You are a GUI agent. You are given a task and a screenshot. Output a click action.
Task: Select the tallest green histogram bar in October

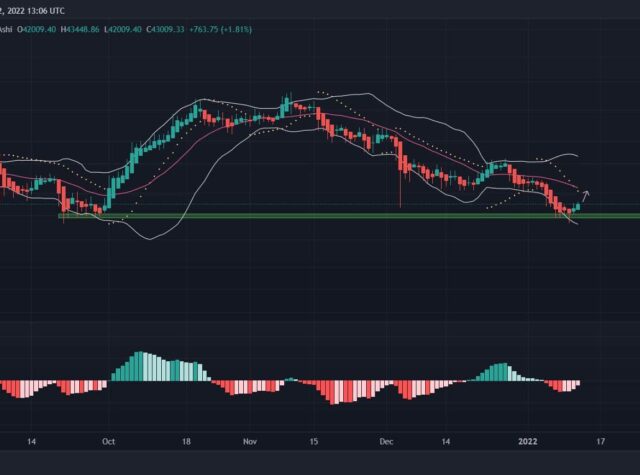tap(141, 366)
